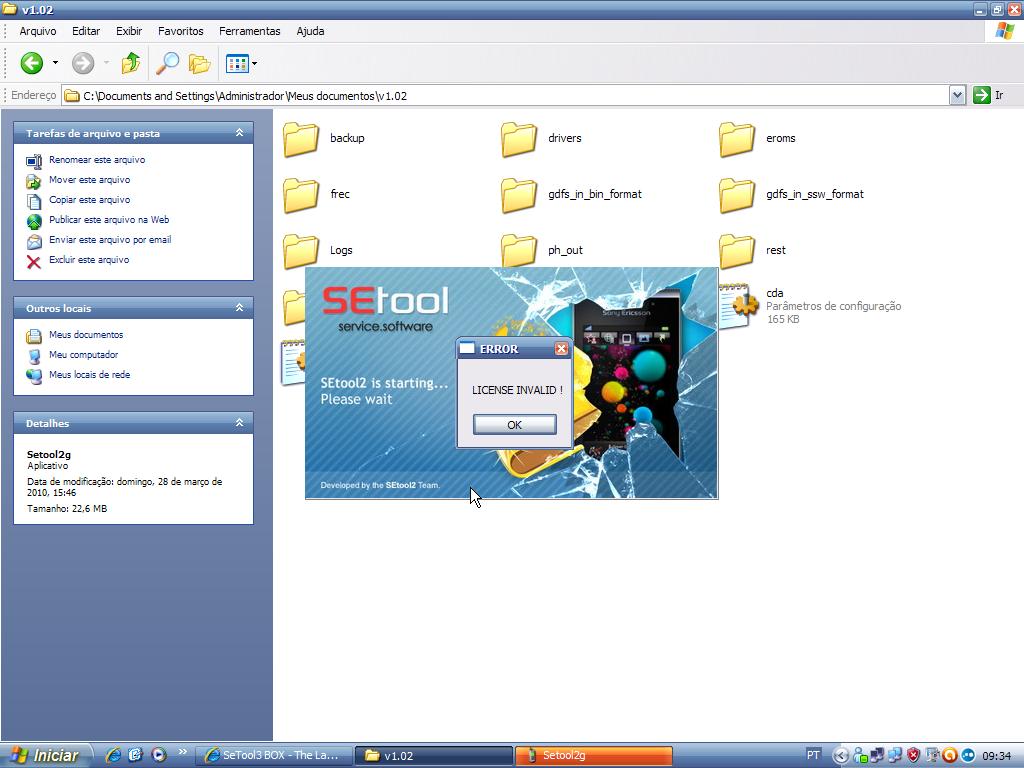1024x768 pixels.
Task: Click Copiar este arquivo link
Action: [x=89, y=200]
